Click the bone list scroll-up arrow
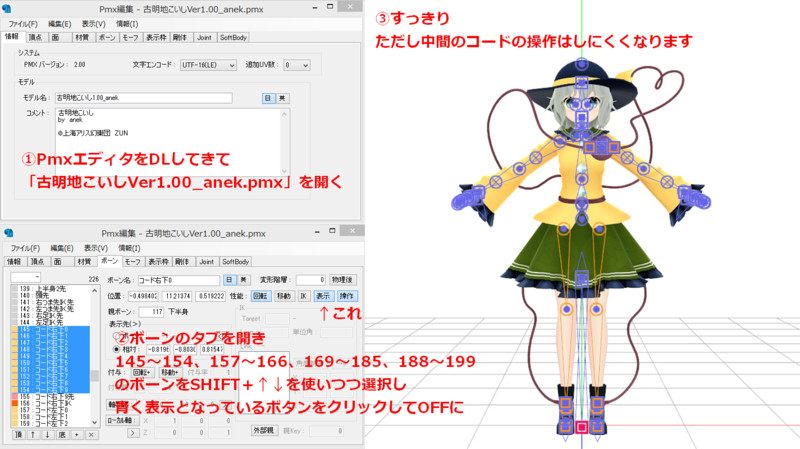The width and height of the screenshot is (800, 449). coord(94,290)
